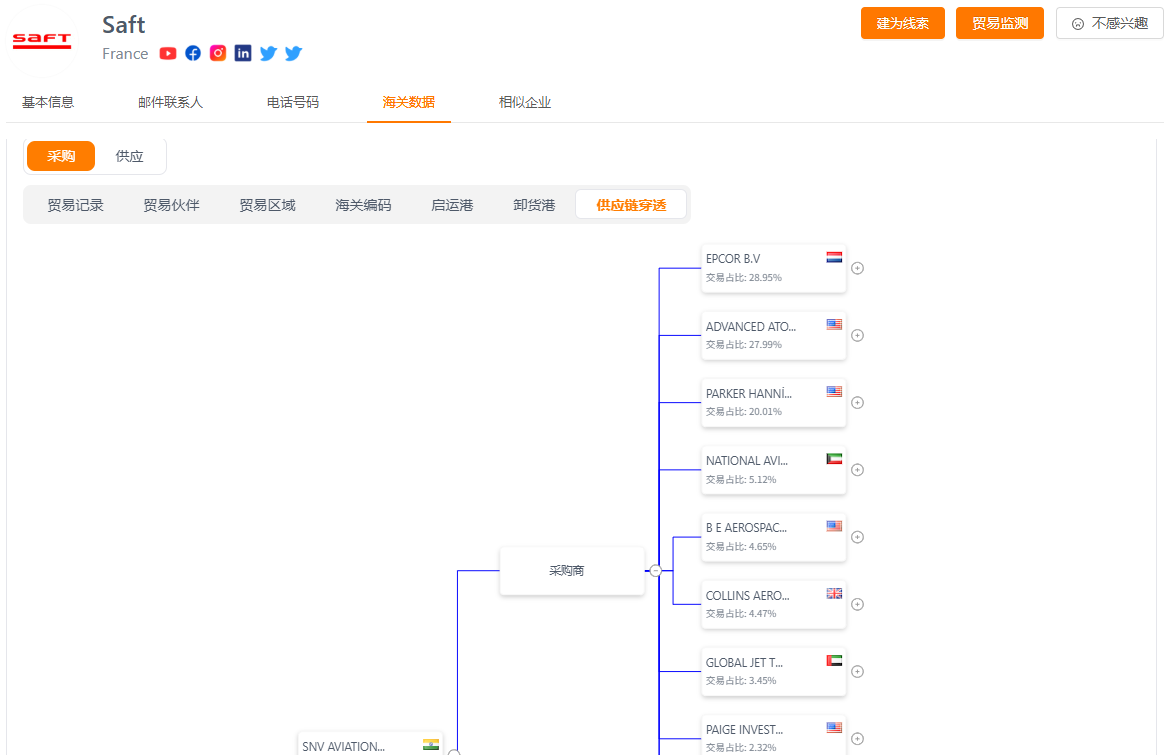The width and height of the screenshot is (1168, 755).
Task: Select the 海关数据 tab
Action: tap(408, 102)
